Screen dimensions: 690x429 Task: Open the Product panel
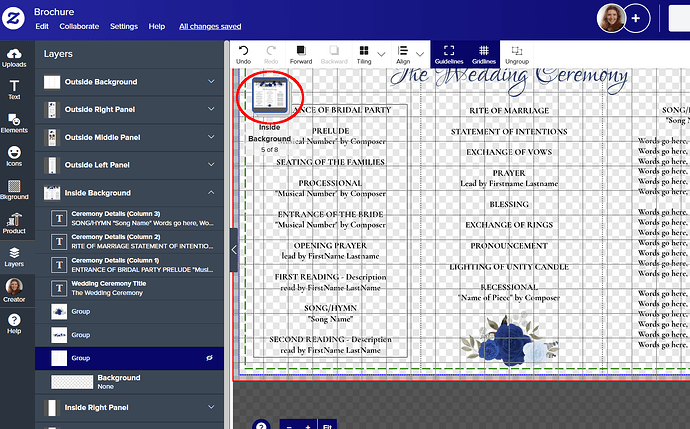click(14, 224)
